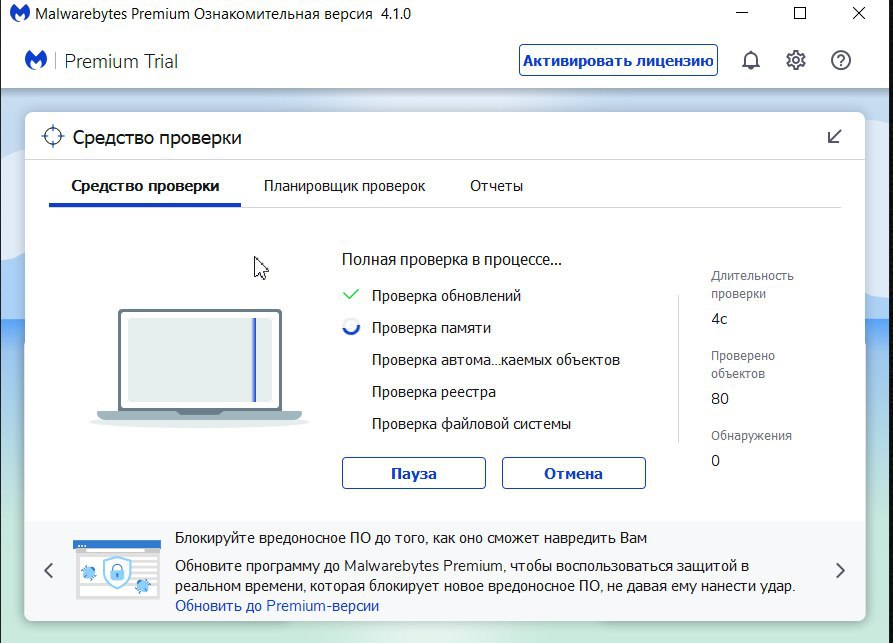Screen dimensions: 893x643
Task: Click Активировать лицензию button
Action: click(618, 60)
